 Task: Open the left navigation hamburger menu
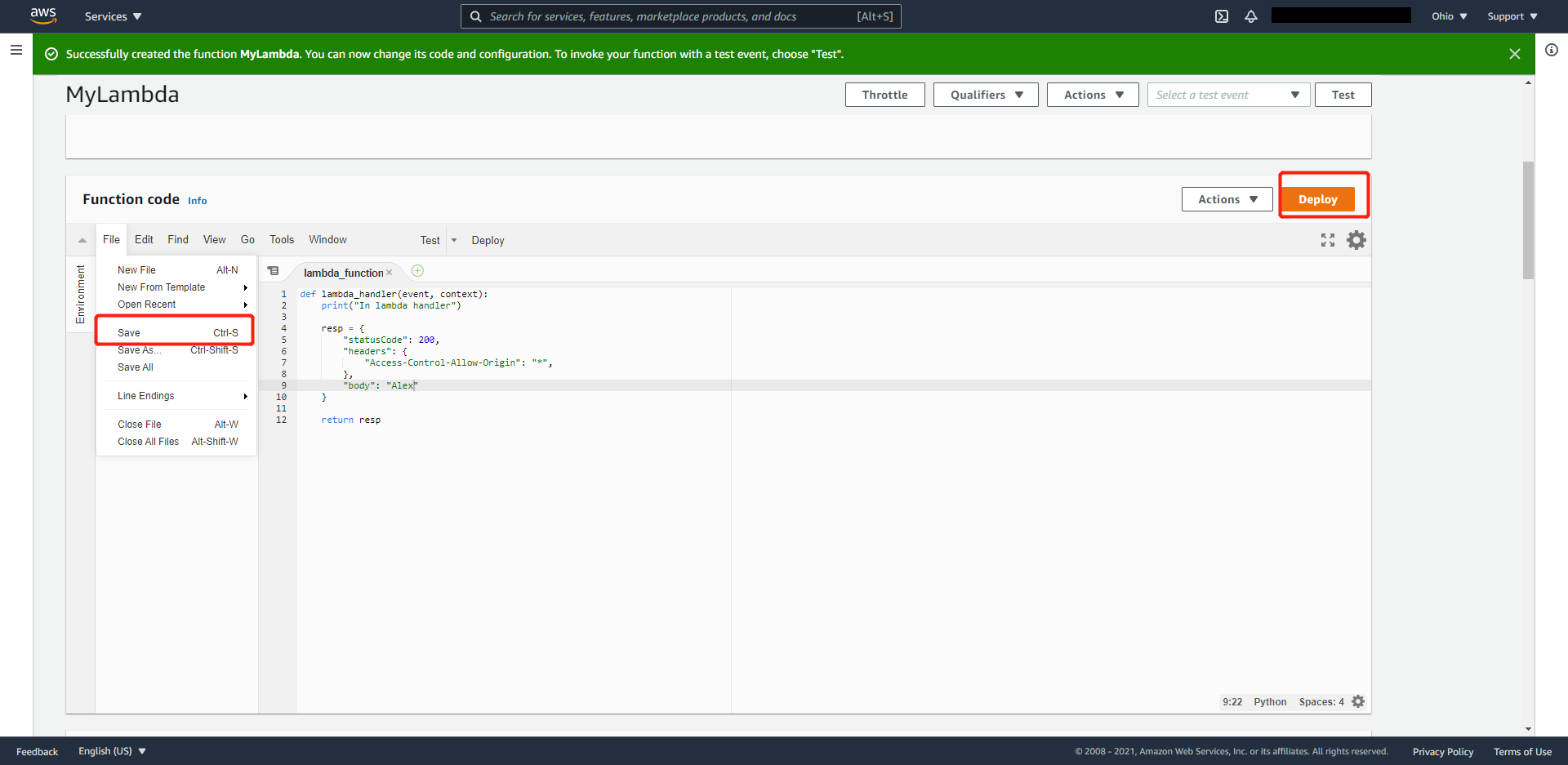click(x=16, y=50)
